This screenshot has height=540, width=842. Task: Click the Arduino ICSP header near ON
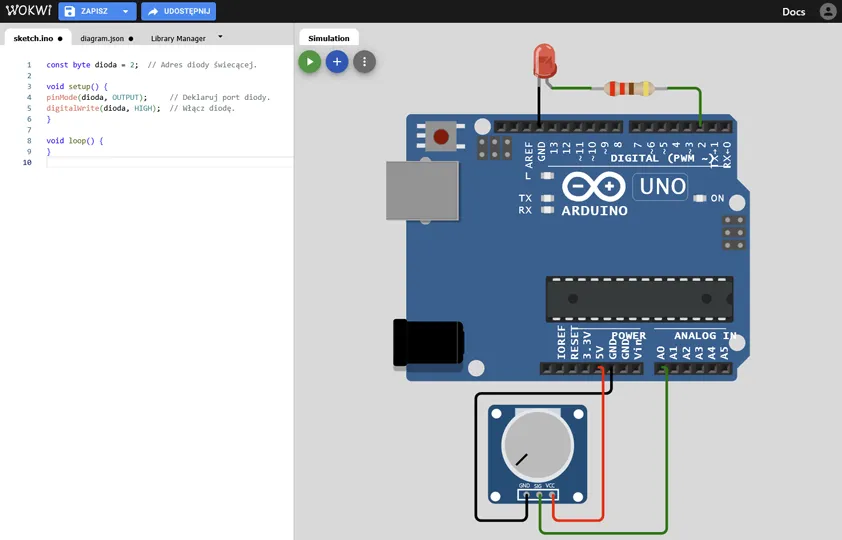[x=734, y=232]
